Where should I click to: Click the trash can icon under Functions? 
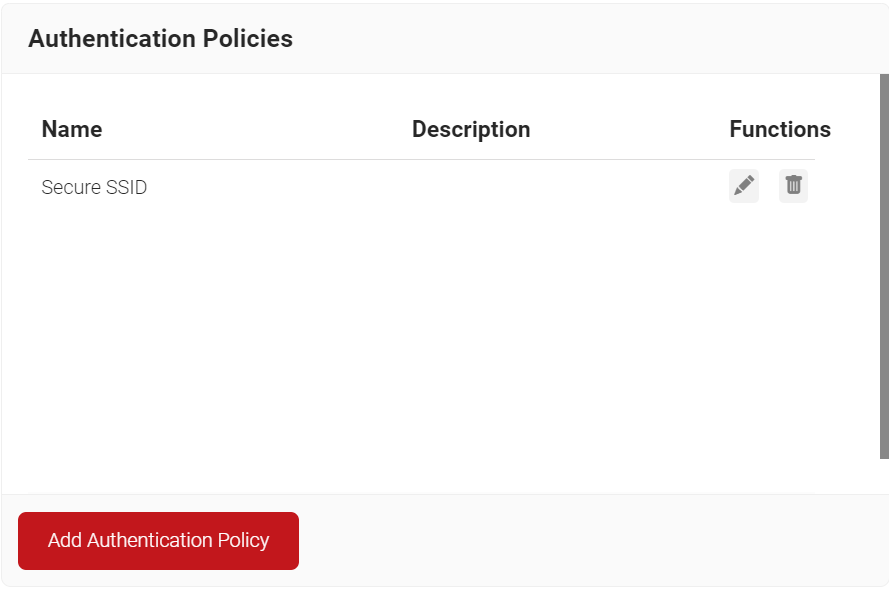click(x=793, y=186)
